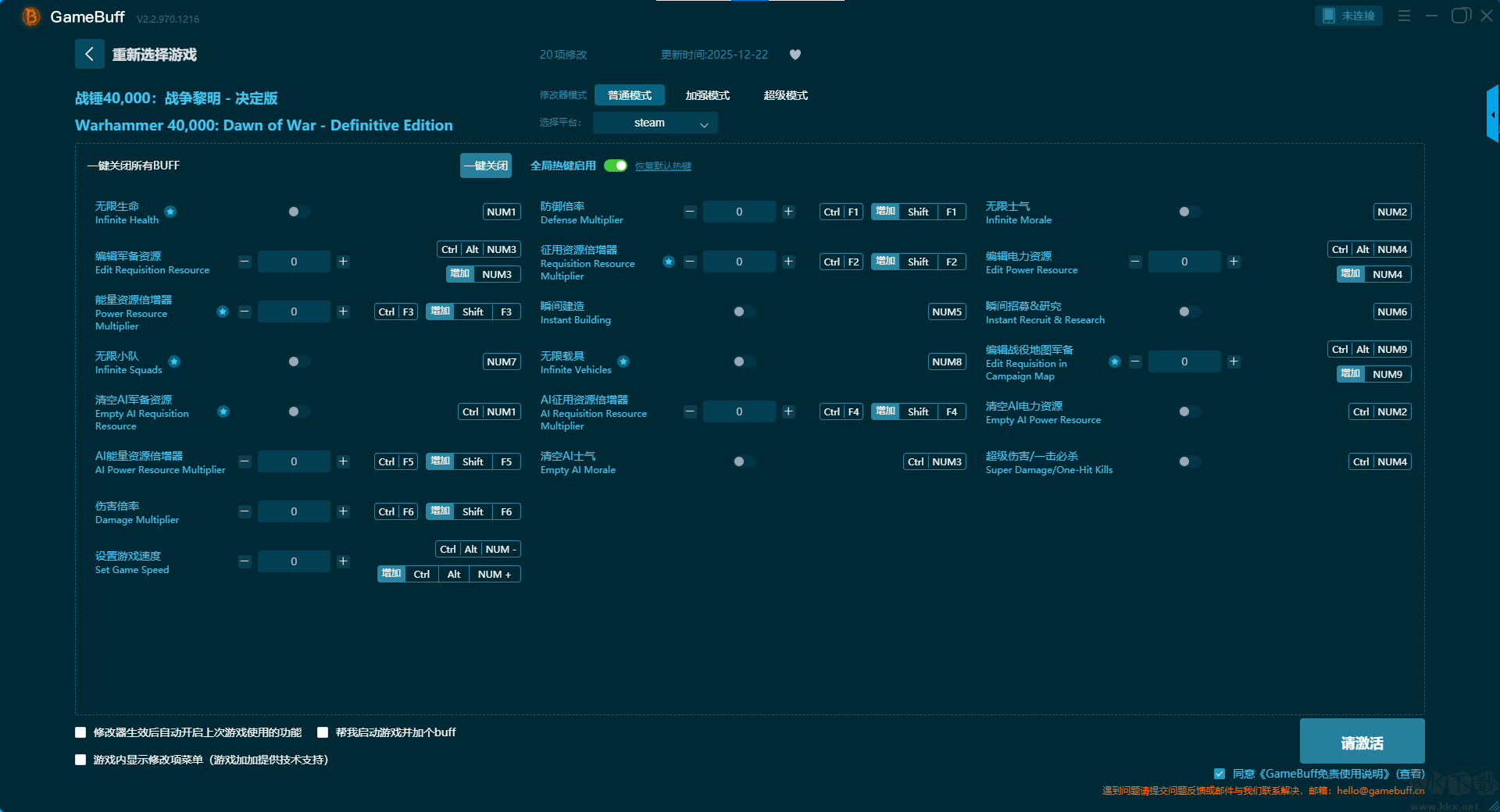Expand the blue side panel handle
Viewport: 1500px width, 812px height.
click(x=1492, y=114)
